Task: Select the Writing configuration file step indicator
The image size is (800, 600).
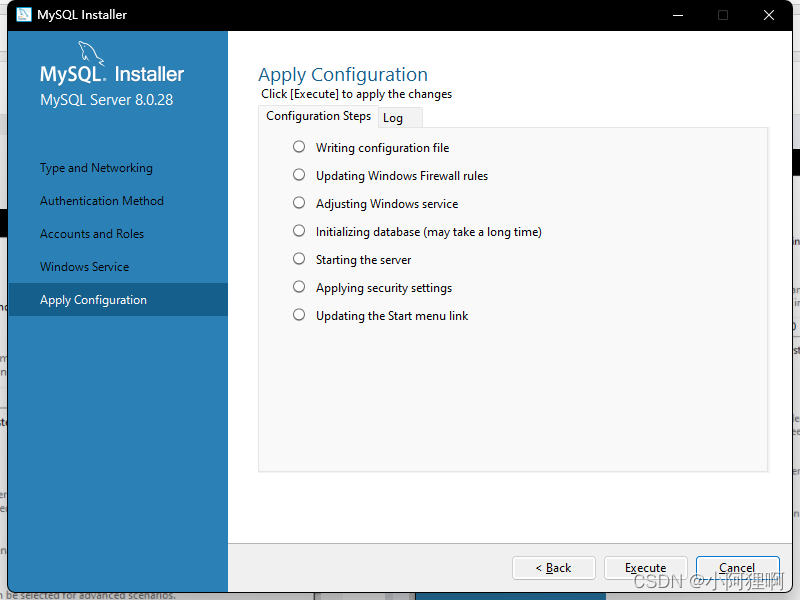Action: pyautogui.click(x=299, y=147)
